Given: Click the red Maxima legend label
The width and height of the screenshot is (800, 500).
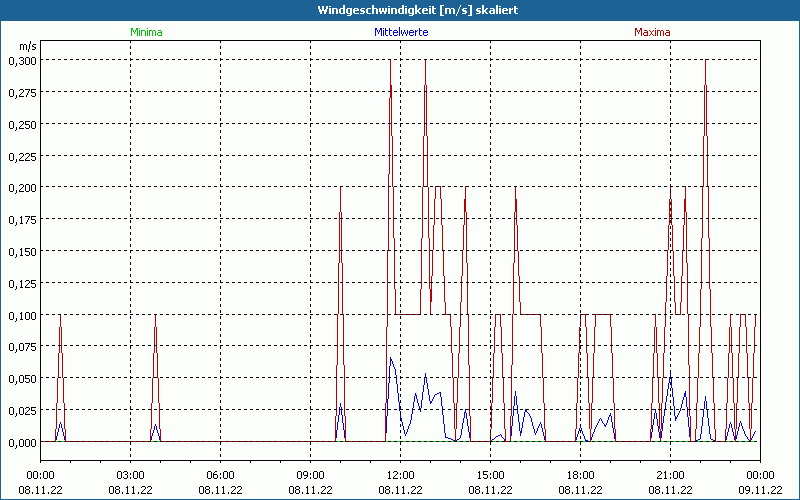Looking at the screenshot, I should pos(652,32).
